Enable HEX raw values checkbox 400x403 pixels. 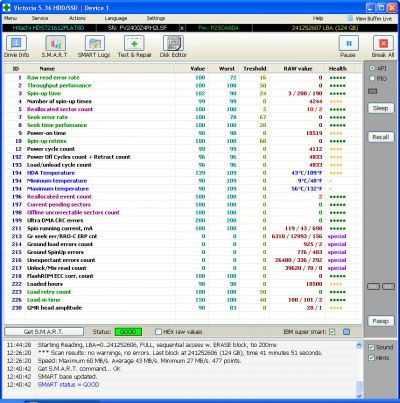coord(159,332)
